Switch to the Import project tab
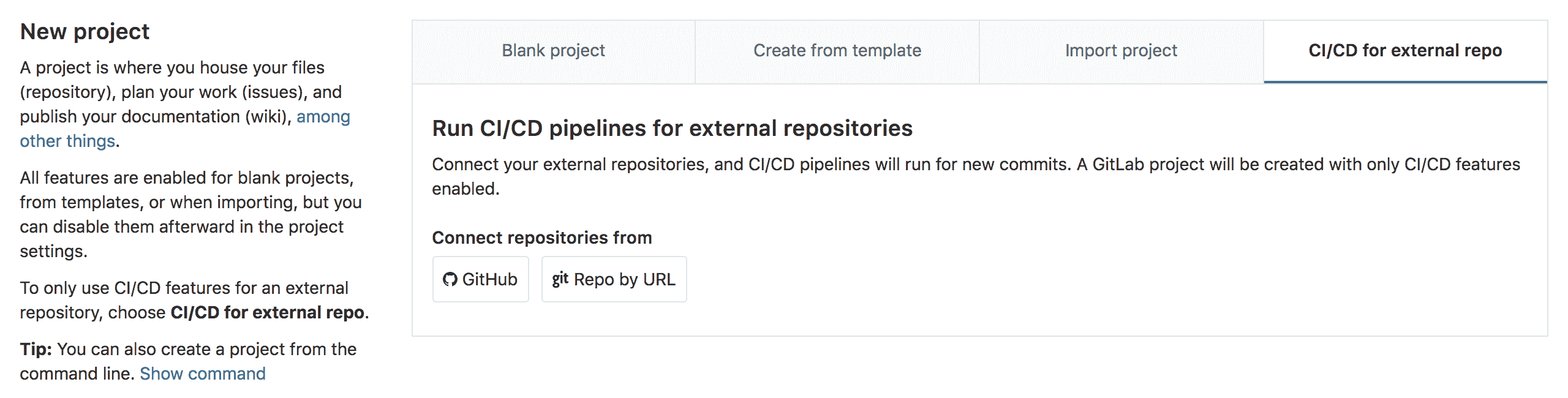The width and height of the screenshot is (1568, 398). click(1121, 50)
